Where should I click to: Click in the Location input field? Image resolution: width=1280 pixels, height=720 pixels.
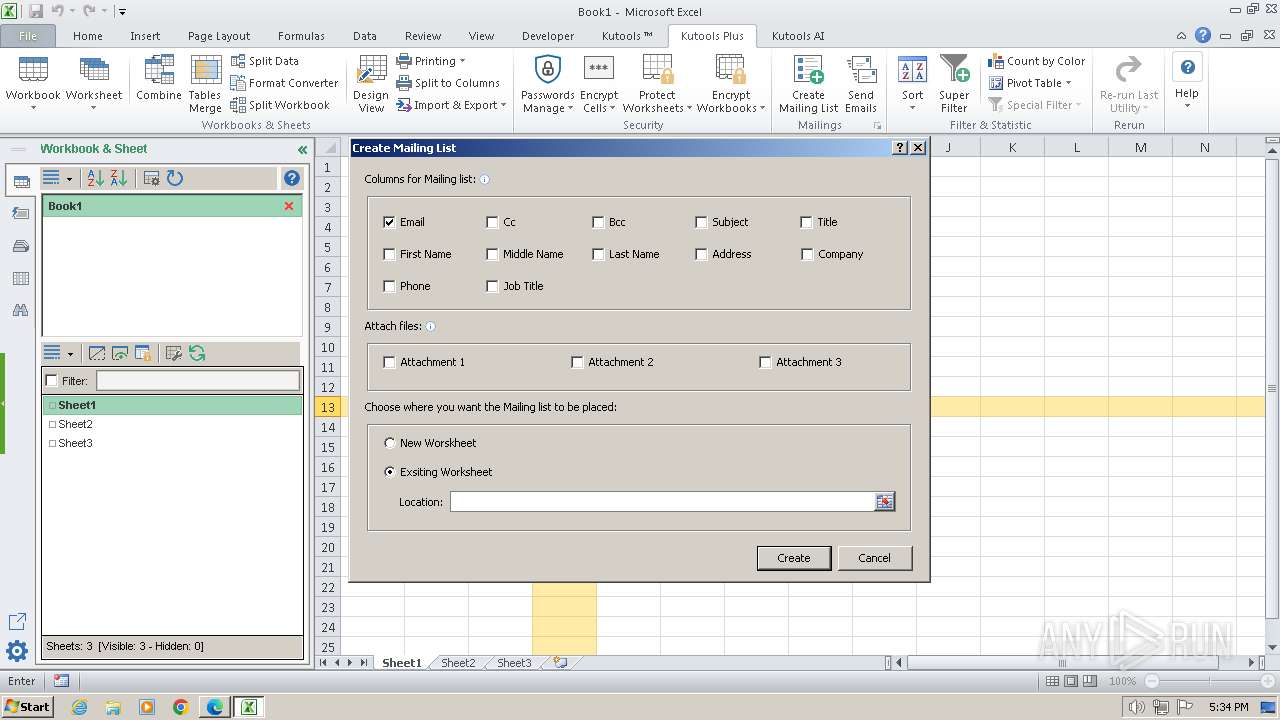[x=662, y=502]
